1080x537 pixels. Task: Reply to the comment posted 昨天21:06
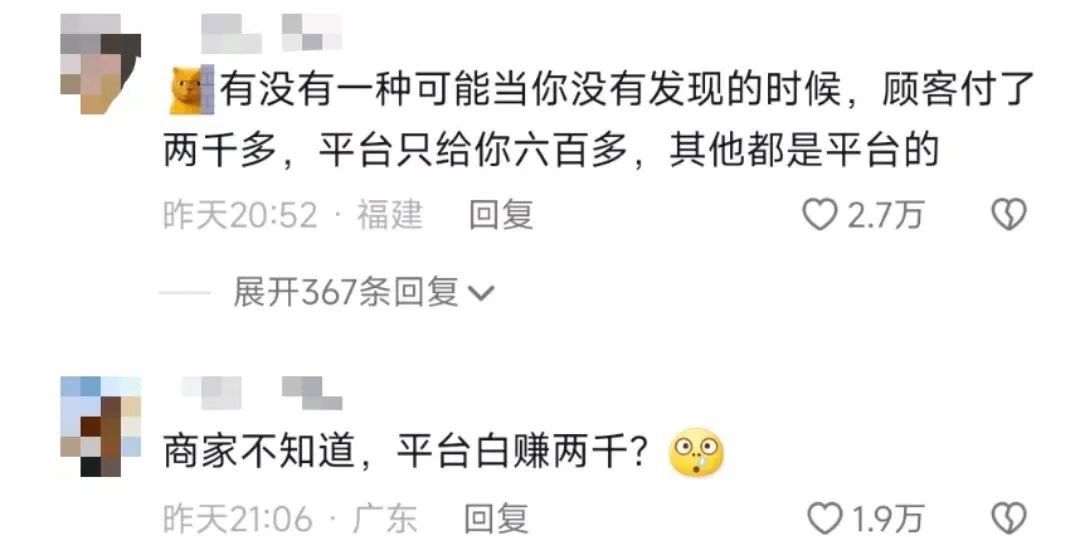point(497,520)
